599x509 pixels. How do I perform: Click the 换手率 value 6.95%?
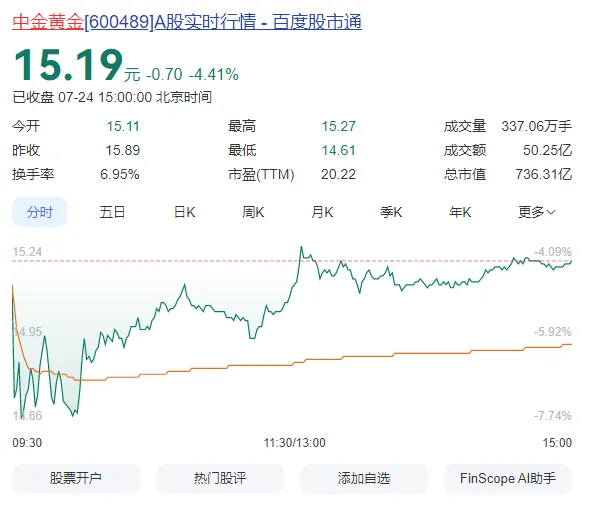(x=120, y=175)
